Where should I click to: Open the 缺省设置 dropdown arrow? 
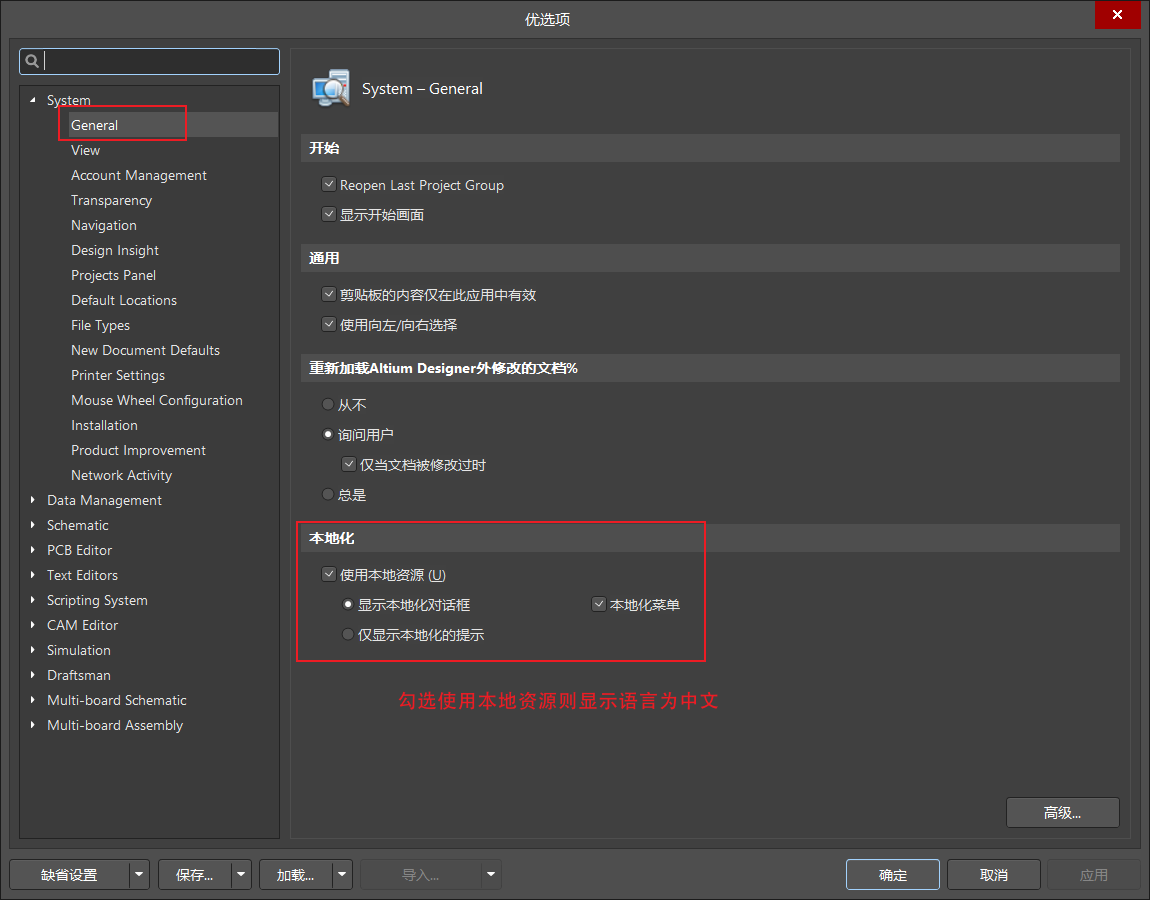point(139,875)
